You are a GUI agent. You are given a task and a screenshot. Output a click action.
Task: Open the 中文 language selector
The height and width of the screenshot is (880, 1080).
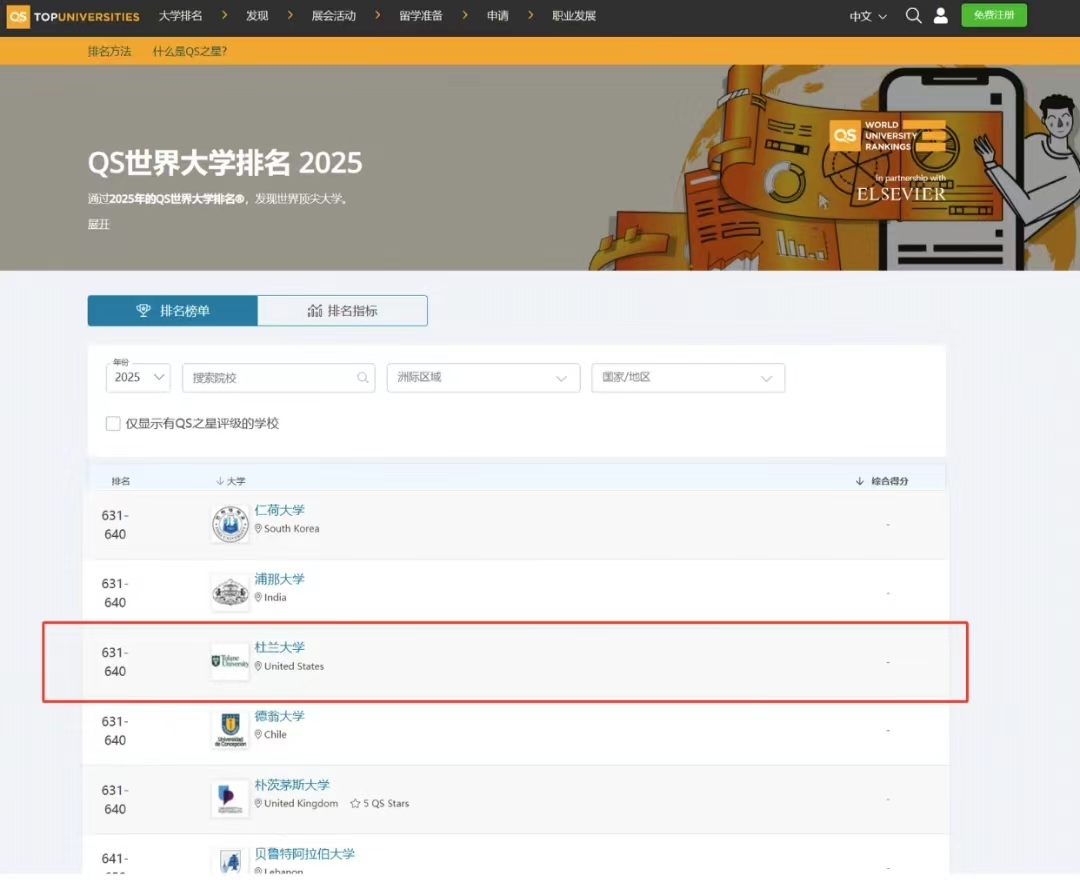tap(868, 17)
